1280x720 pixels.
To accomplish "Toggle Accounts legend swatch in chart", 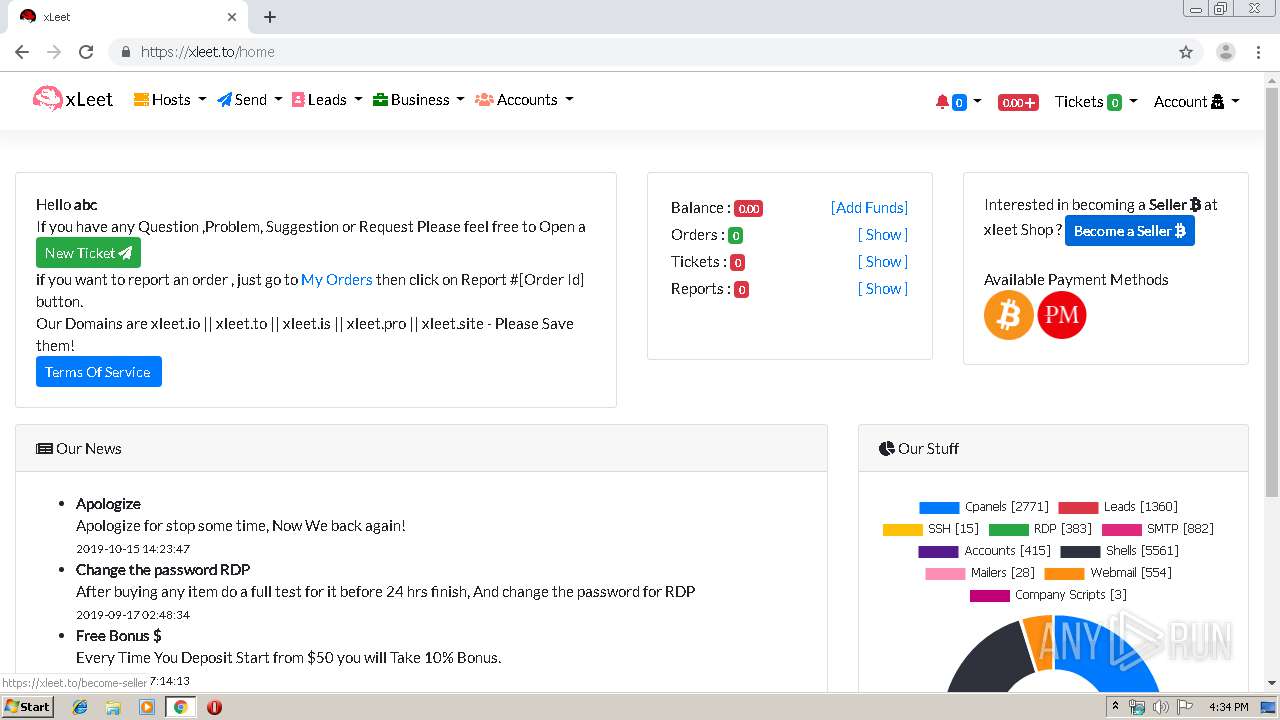I will point(938,551).
